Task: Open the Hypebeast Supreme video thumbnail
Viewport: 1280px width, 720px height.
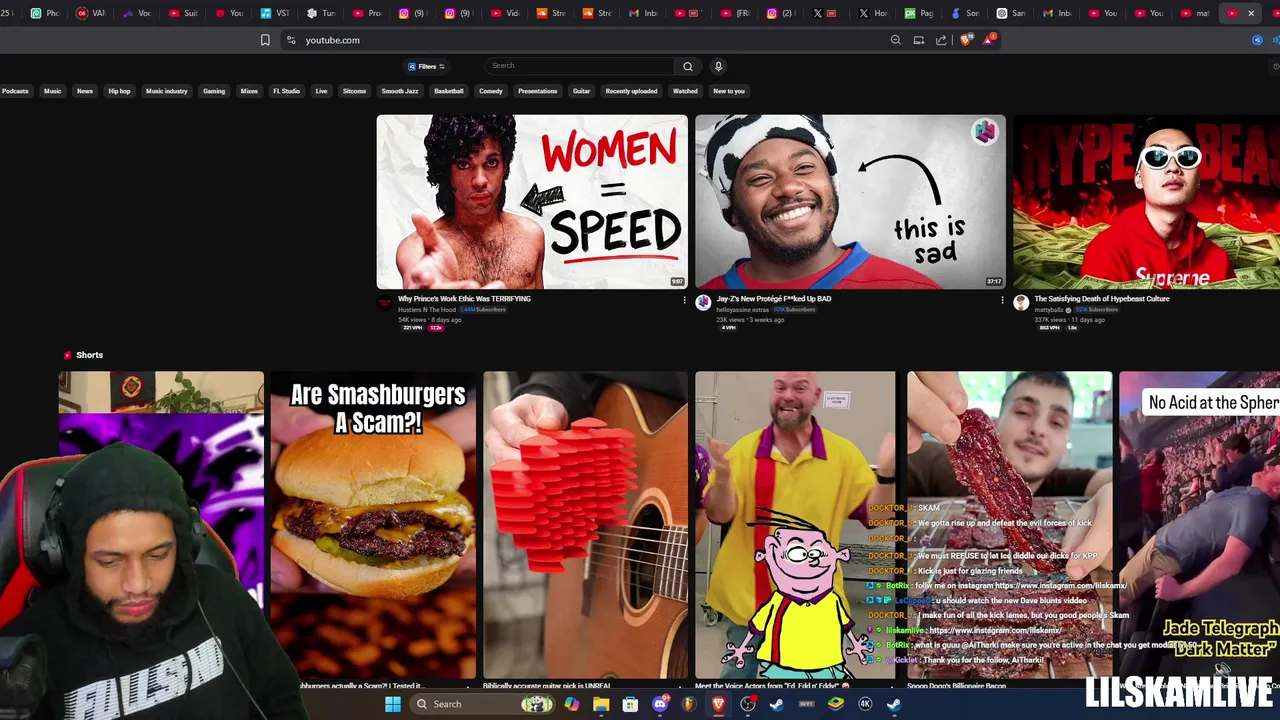Action: pyautogui.click(x=1147, y=202)
